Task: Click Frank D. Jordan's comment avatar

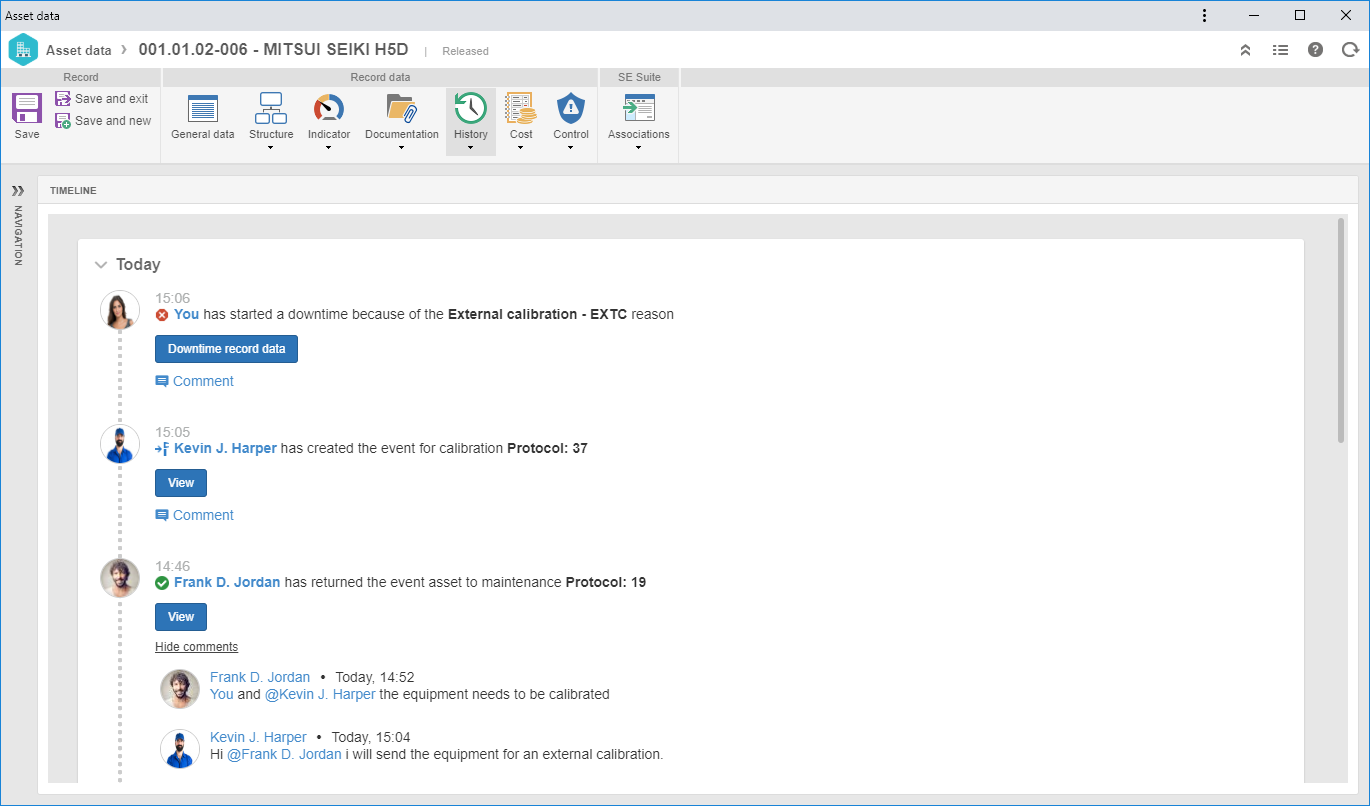Action: [180, 689]
